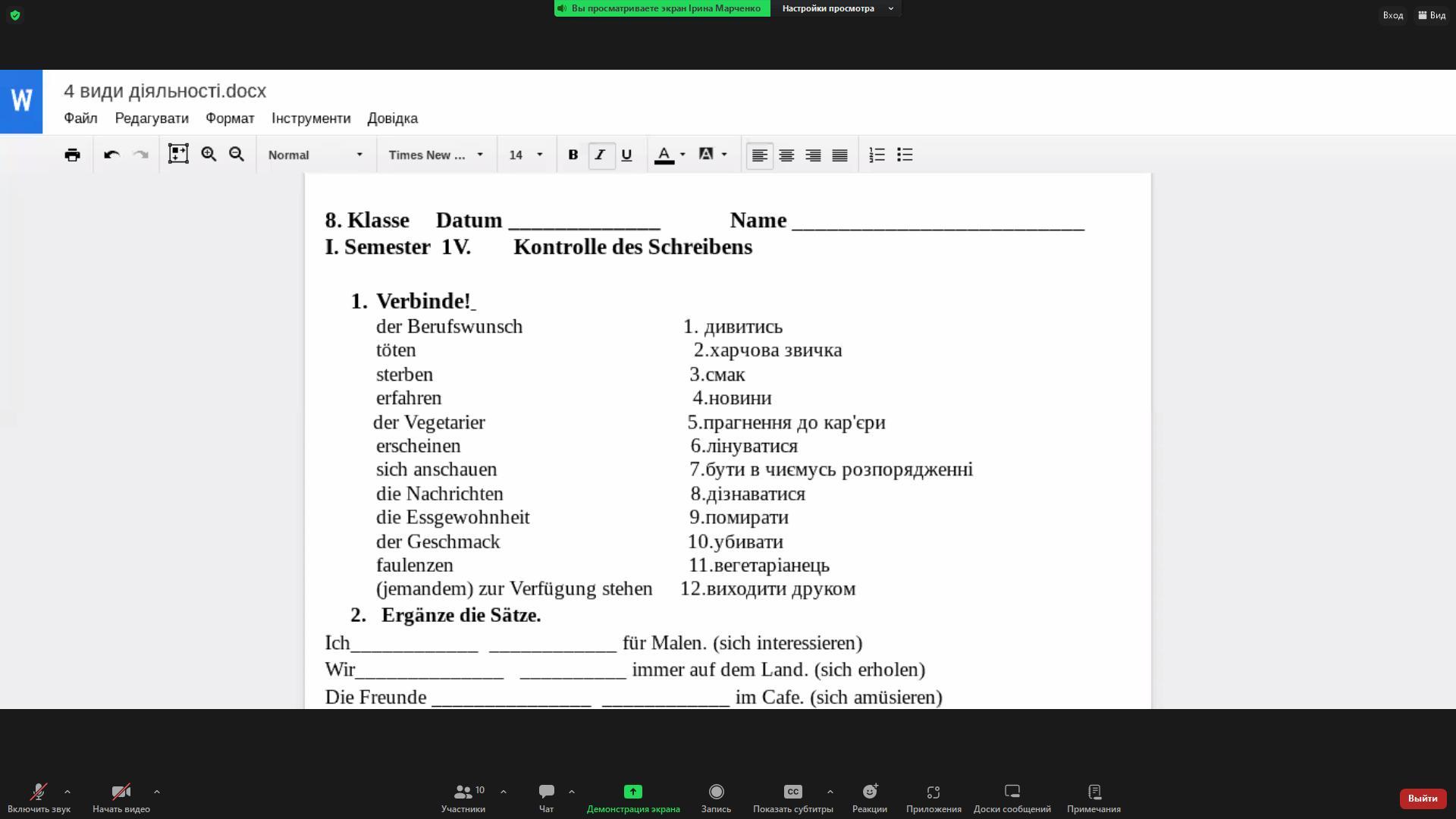Click green shield encryption icon
The width and height of the screenshot is (1456, 819).
pos(15,15)
